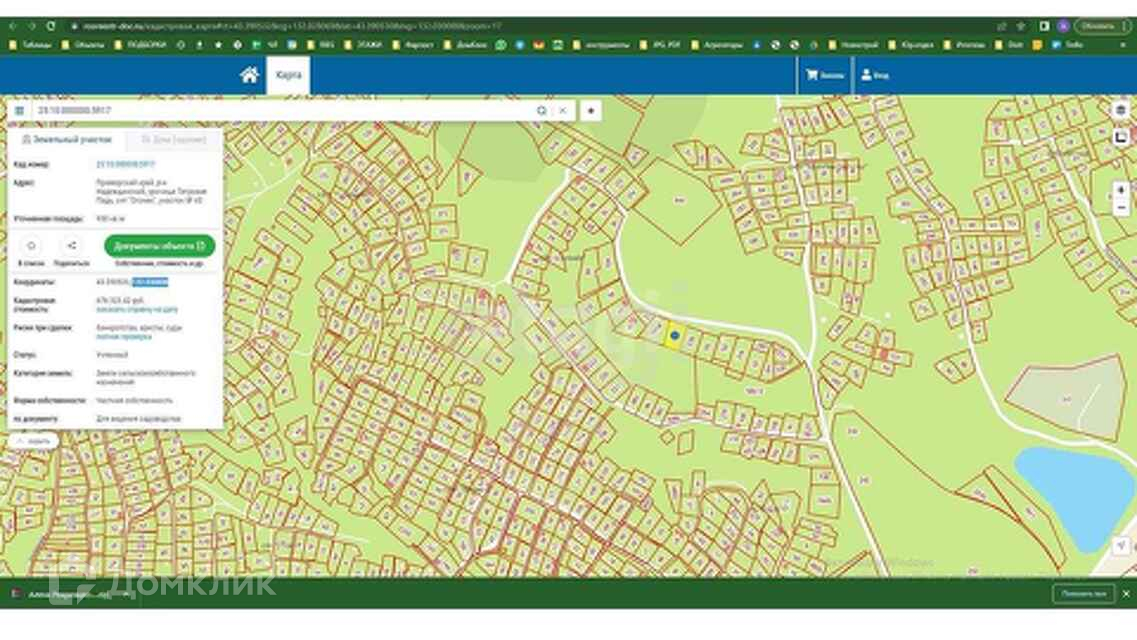Open Trello bookmark
The image size is (1137, 640).
point(1067,45)
